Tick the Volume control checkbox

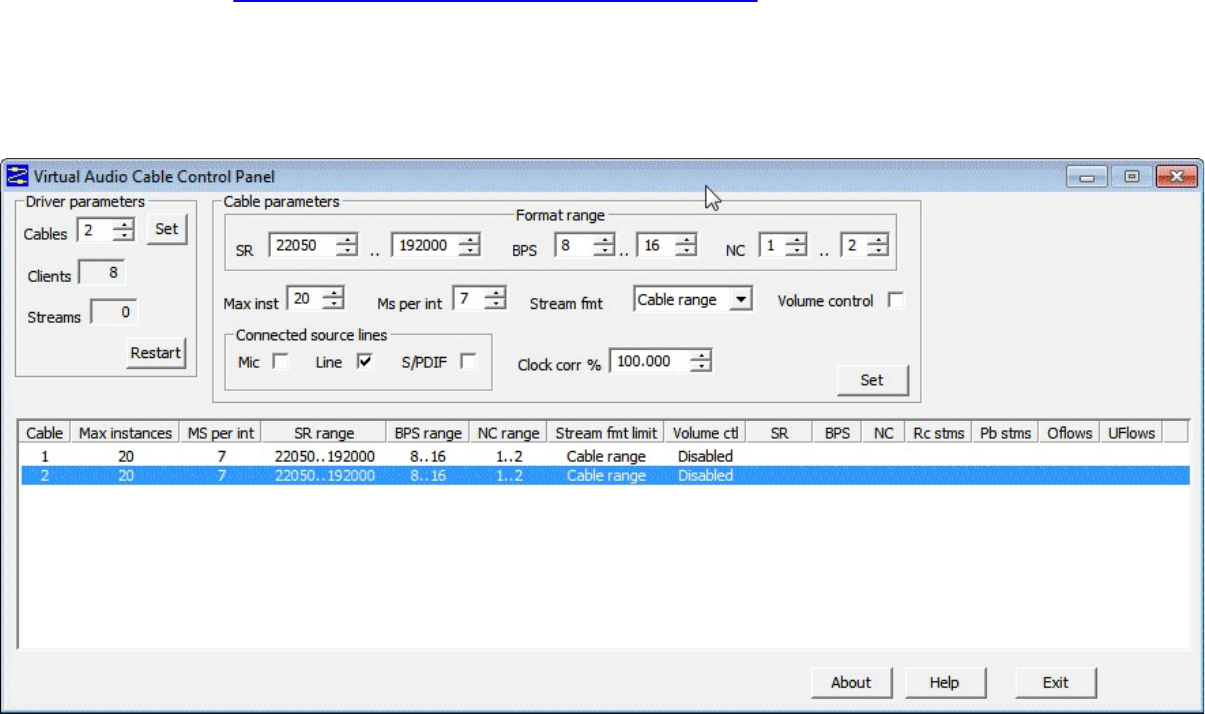click(x=896, y=300)
